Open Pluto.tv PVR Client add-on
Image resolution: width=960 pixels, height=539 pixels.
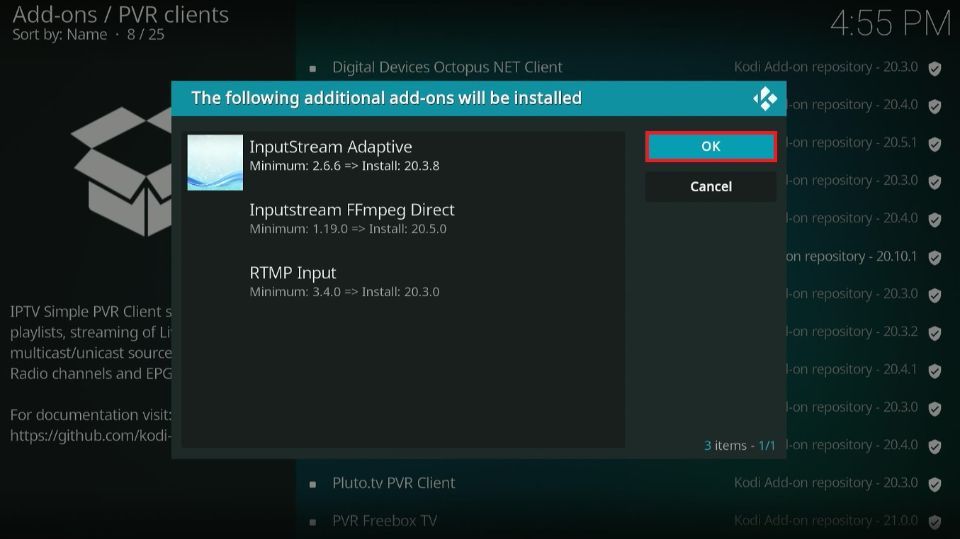coord(394,483)
